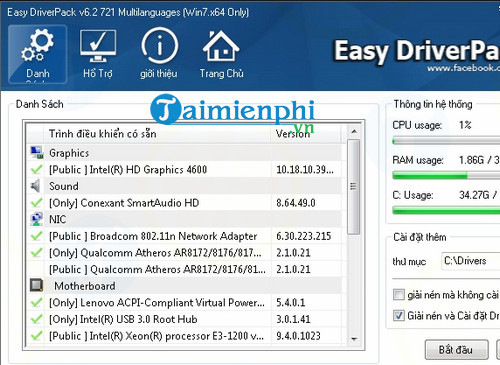Click the Version column header
This screenshot has height=365, width=500.
pyautogui.click(x=306, y=134)
